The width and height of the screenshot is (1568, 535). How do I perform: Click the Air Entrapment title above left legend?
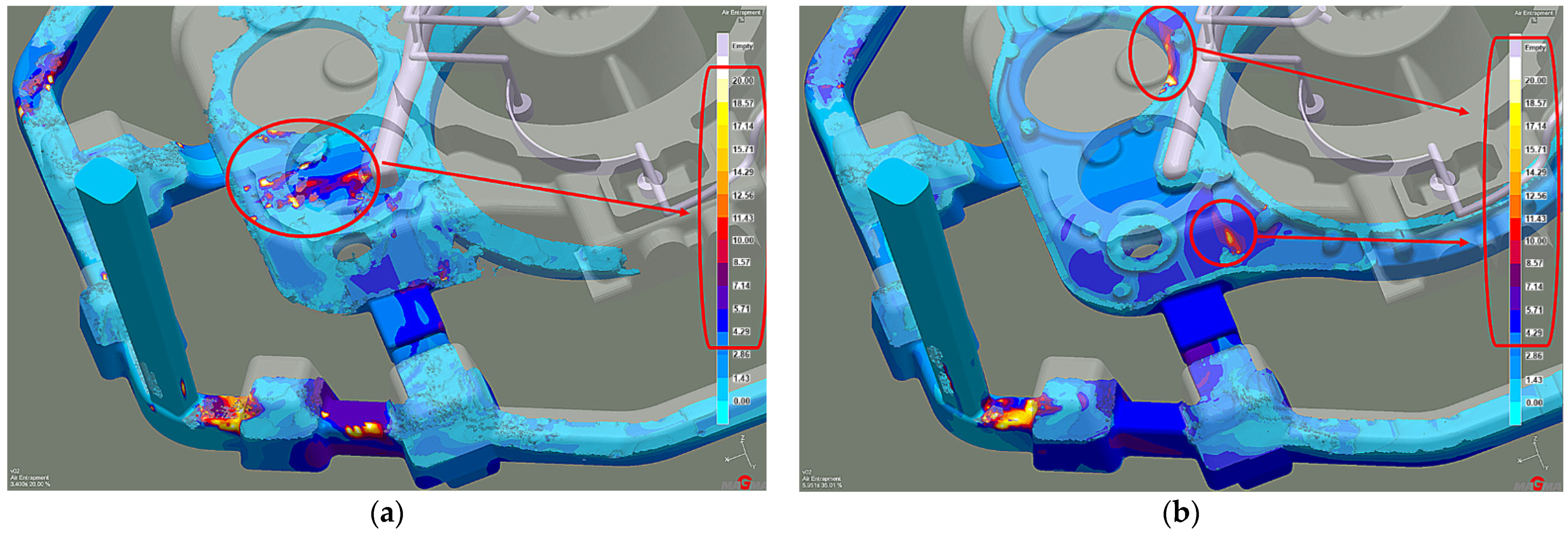[x=741, y=13]
